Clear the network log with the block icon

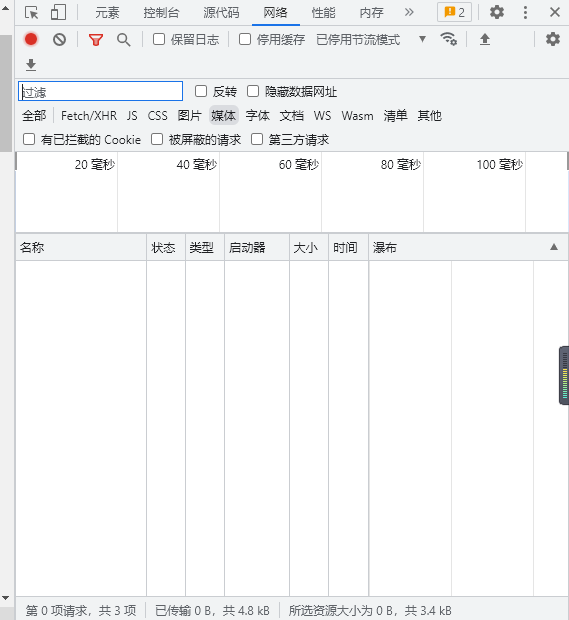tap(60, 40)
